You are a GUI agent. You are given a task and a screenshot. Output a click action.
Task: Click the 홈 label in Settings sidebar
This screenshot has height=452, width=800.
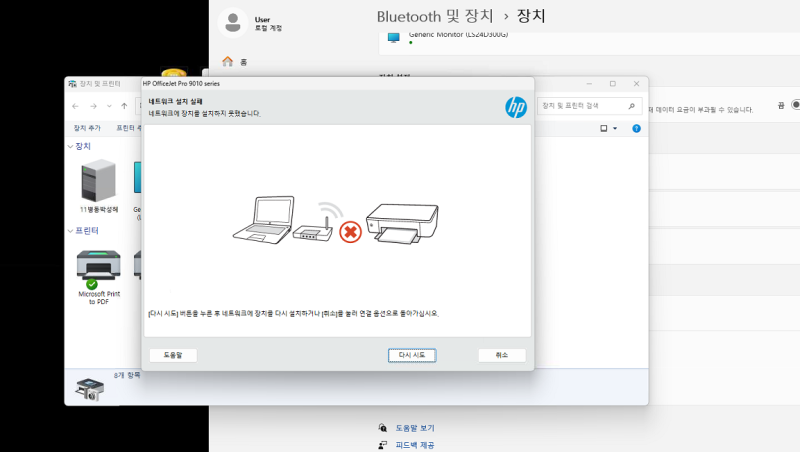pos(243,62)
